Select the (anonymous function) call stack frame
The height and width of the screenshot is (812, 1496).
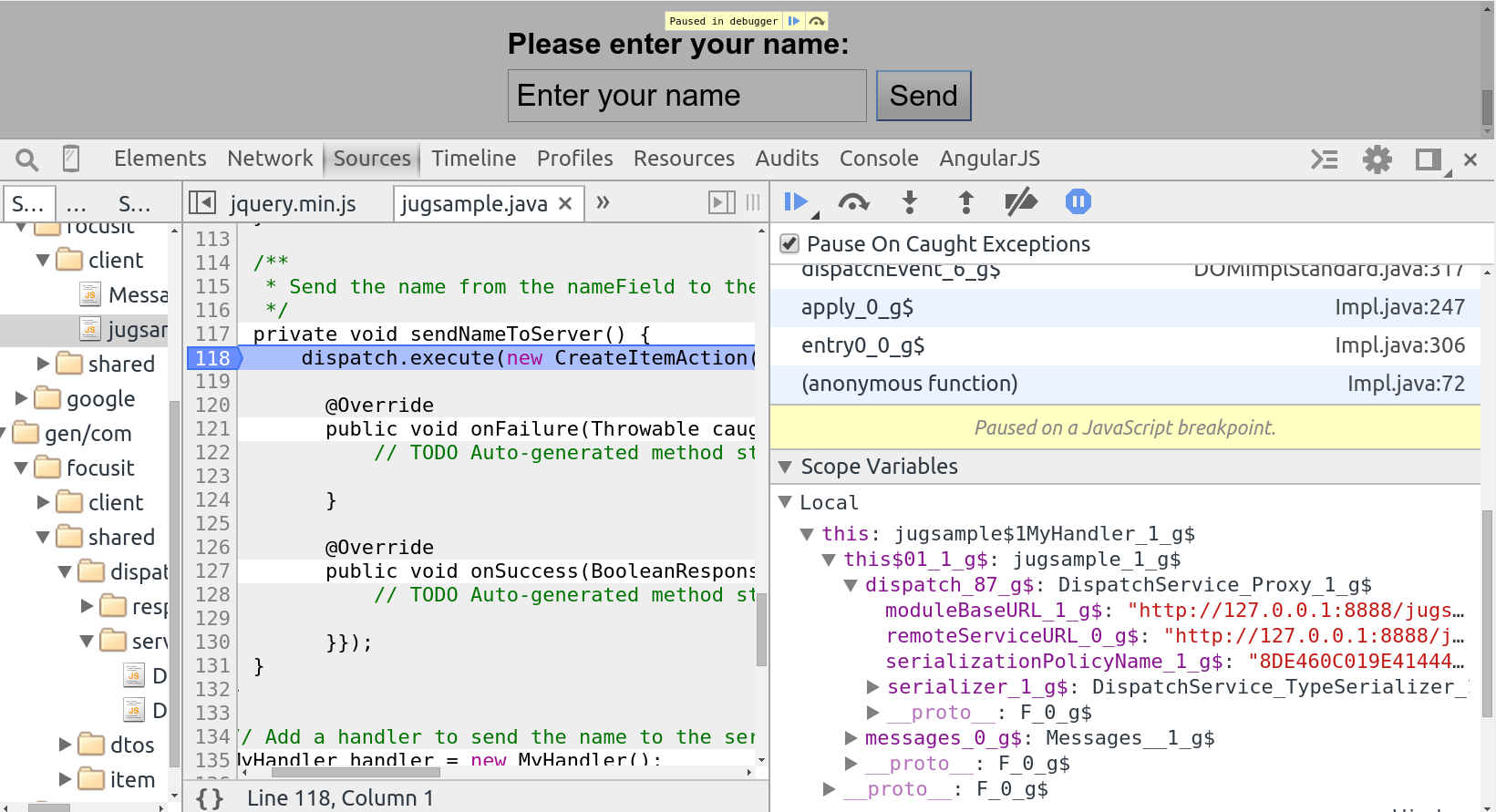click(1125, 385)
